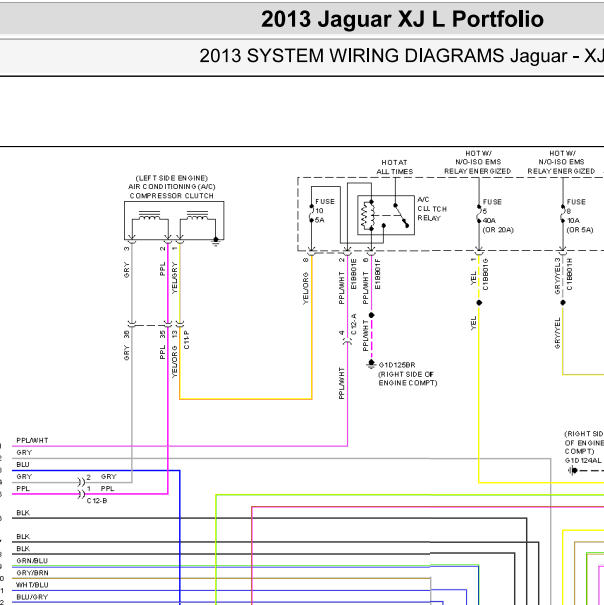The height and width of the screenshot is (605, 604).
Task: Click the "GRY/YEL" wire label below C1BB01H
Action: (x=557, y=333)
